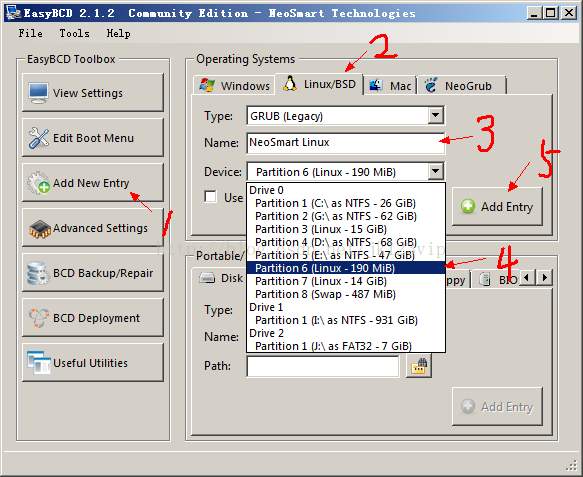Click the Add New Entry gear icon

38,183
